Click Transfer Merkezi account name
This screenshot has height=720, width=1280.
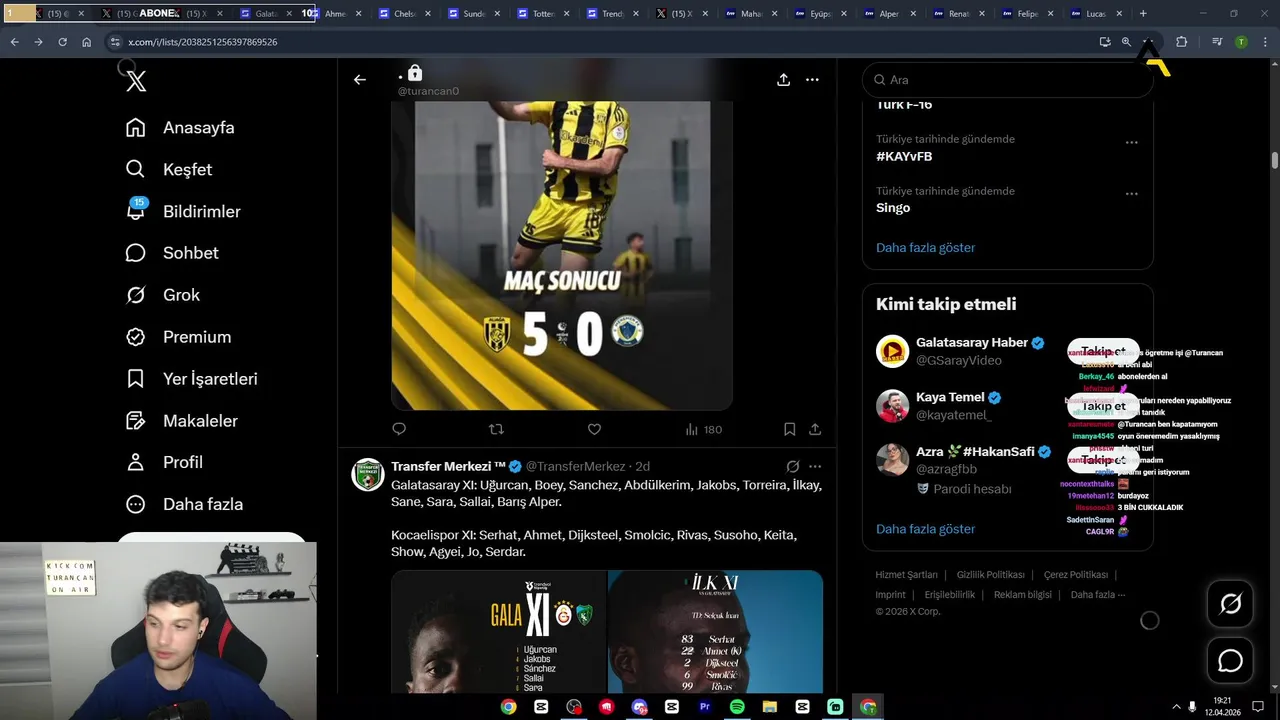(x=449, y=466)
